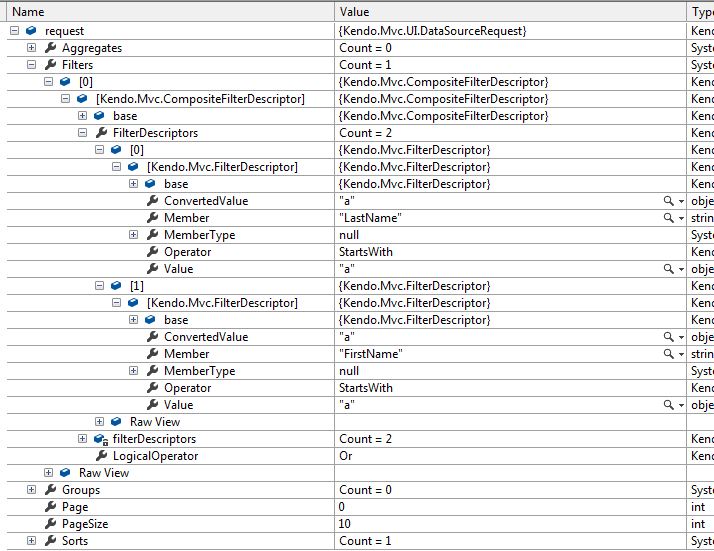Click wrench icon beside Page

click(51, 506)
